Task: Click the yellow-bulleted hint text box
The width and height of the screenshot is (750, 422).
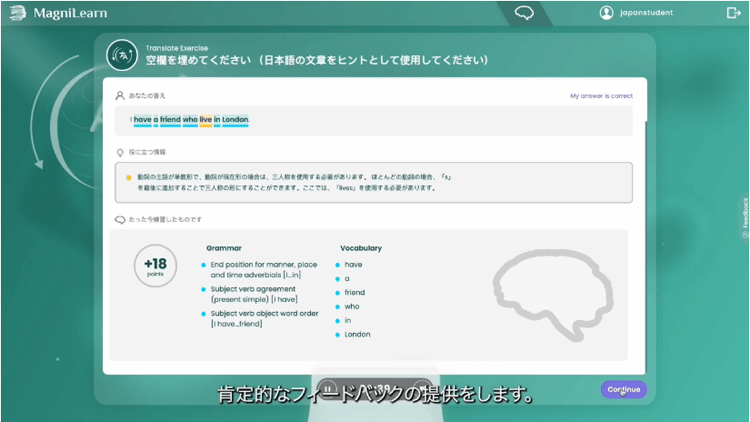Action: click(x=373, y=182)
